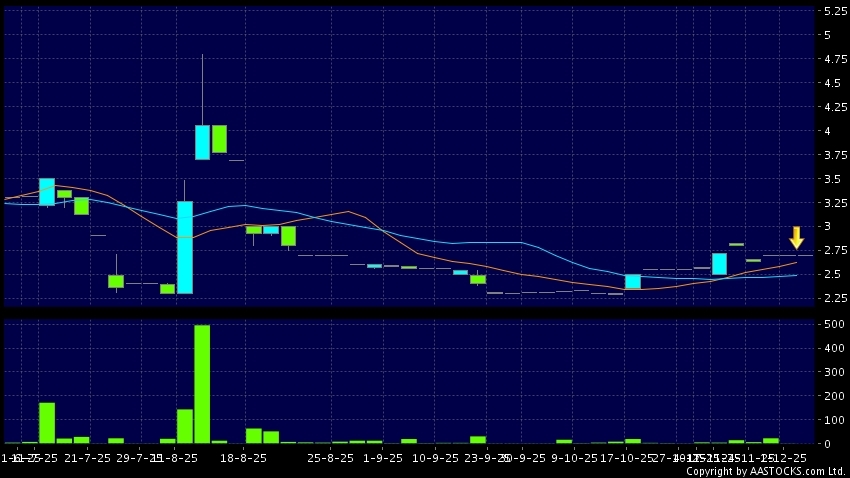Select the cyan candle at 17-10-25
Screen dimensions: 850x478
(x=632, y=281)
